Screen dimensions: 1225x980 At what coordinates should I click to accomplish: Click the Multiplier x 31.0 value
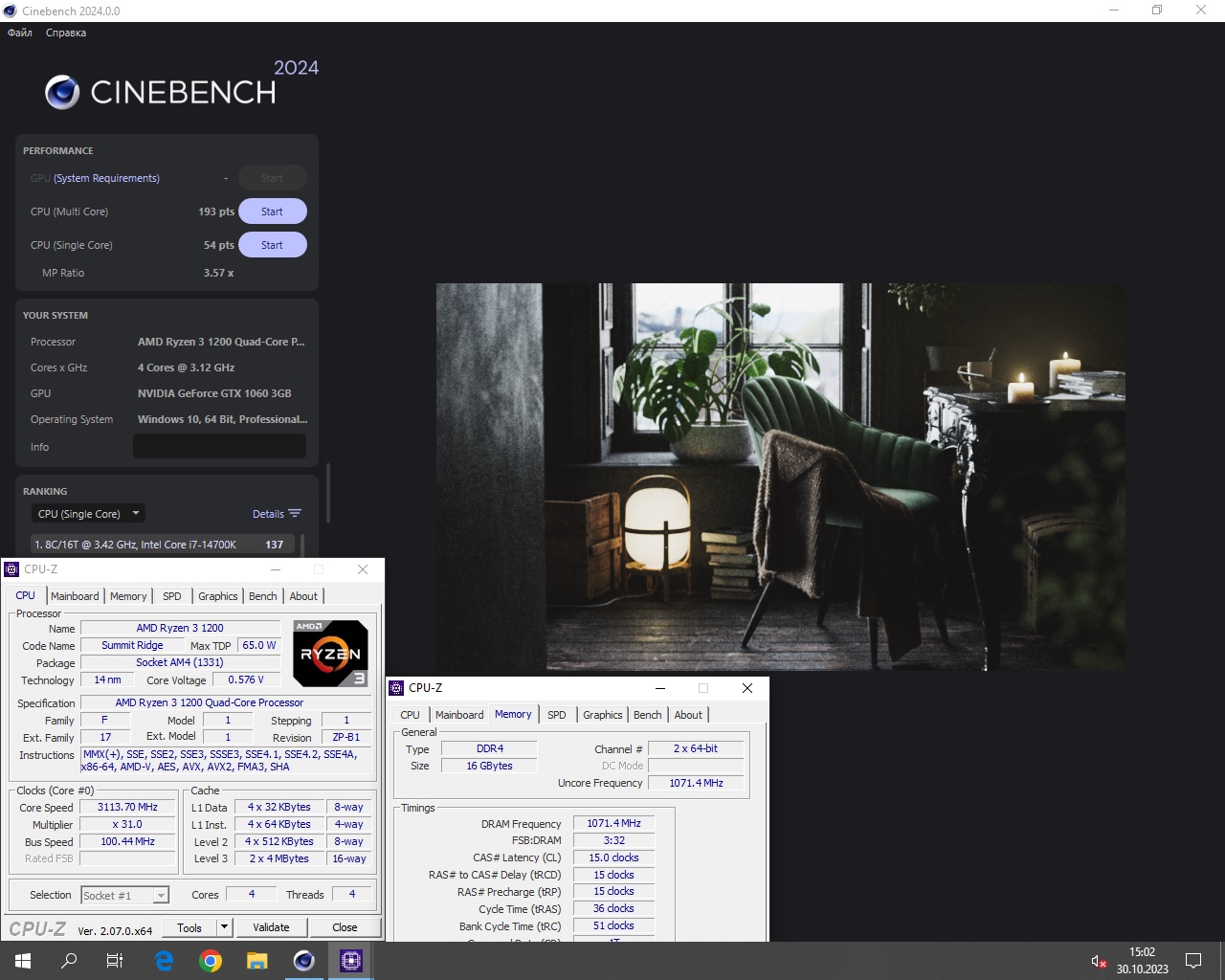pyautogui.click(x=127, y=824)
